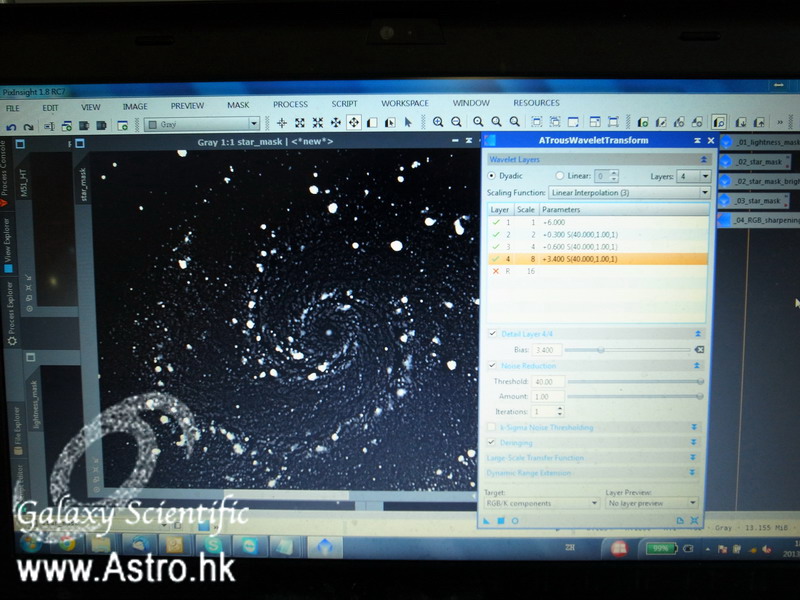Uncheck the Deringing checkbox
This screenshot has height=600, width=800.
(x=491, y=442)
